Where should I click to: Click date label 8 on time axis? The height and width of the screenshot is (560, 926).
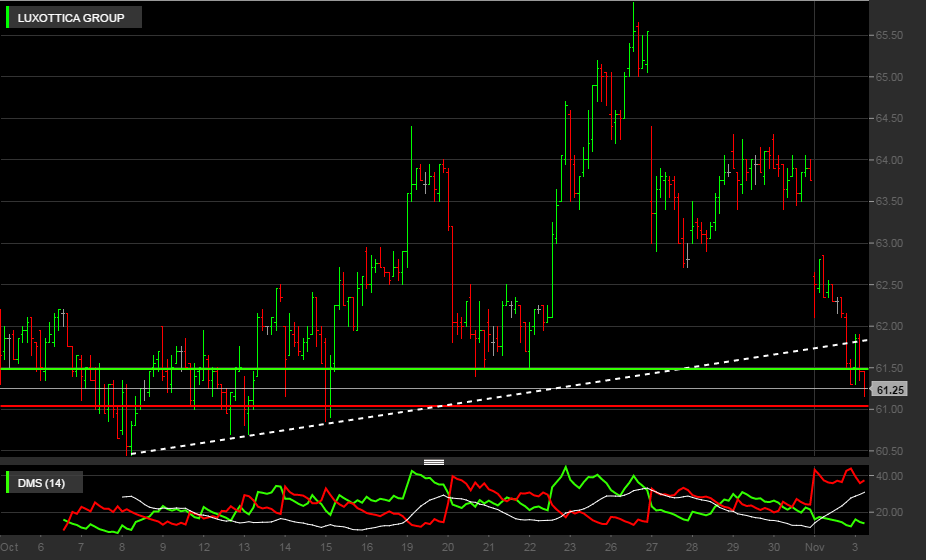point(122,547)
